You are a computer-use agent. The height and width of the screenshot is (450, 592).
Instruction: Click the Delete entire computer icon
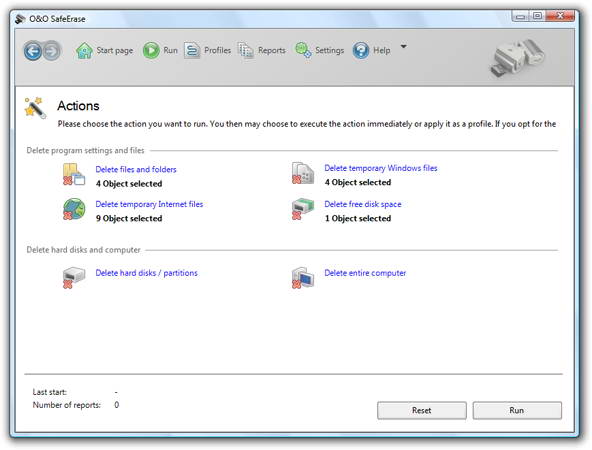coord(303,278)
